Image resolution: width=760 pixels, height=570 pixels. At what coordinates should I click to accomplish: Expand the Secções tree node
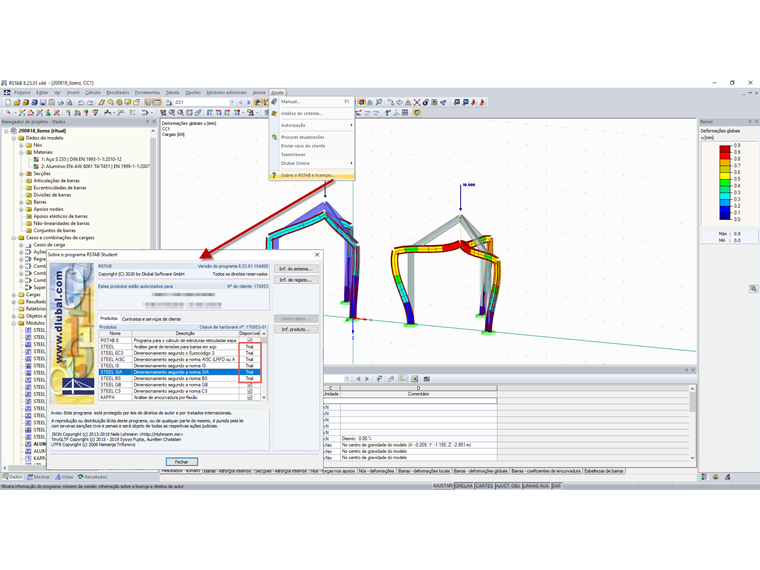(21, 174)
